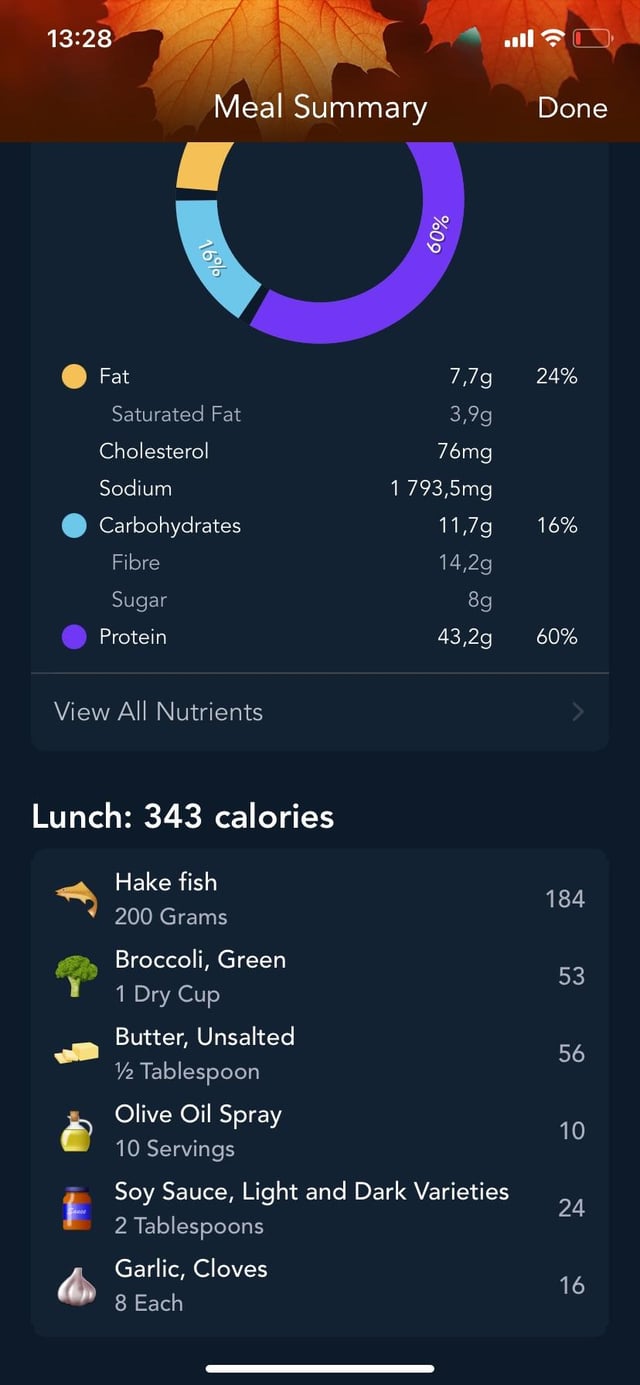640x1385 pixels.
Task: Open Butter, Unsalted food entry
Action: pos(205,1053)
